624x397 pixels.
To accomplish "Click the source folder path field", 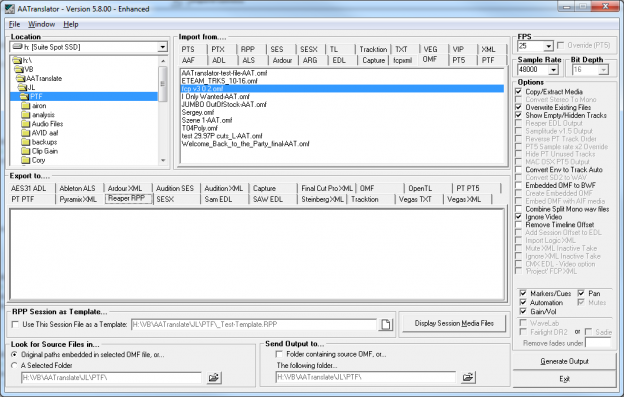I will tap(111, 378).
